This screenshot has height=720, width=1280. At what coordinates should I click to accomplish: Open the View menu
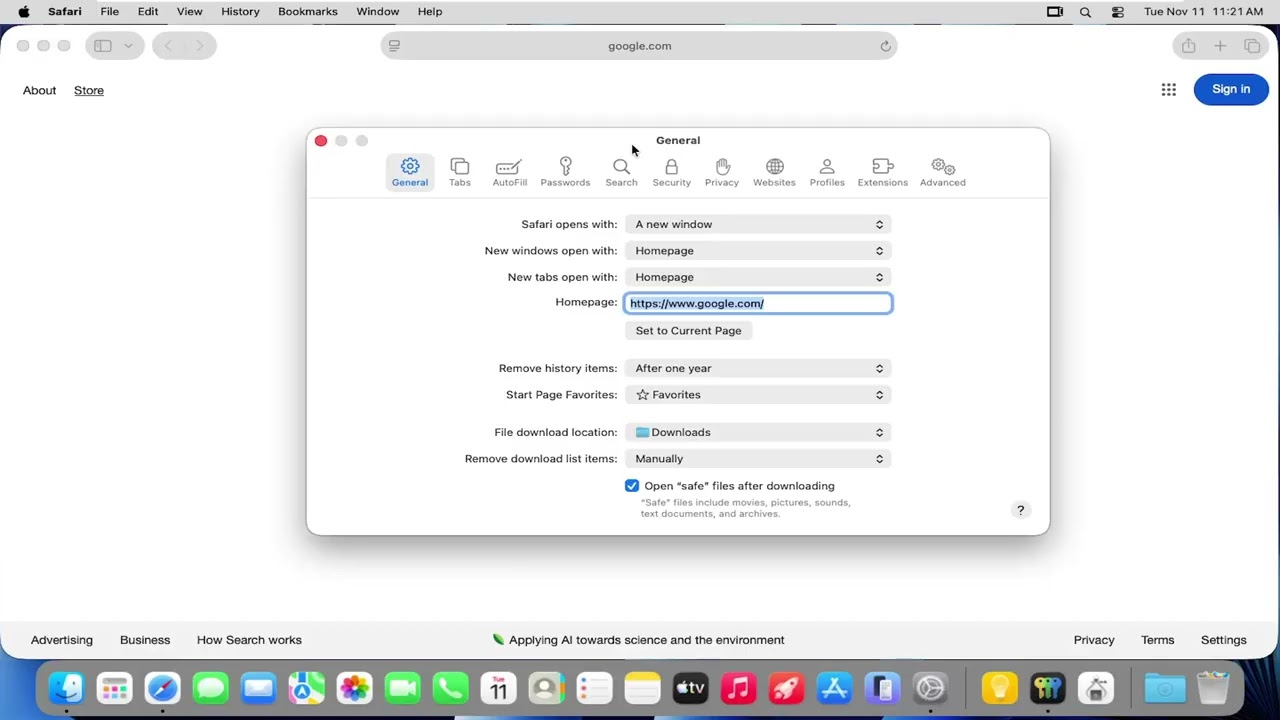(189, 11)
